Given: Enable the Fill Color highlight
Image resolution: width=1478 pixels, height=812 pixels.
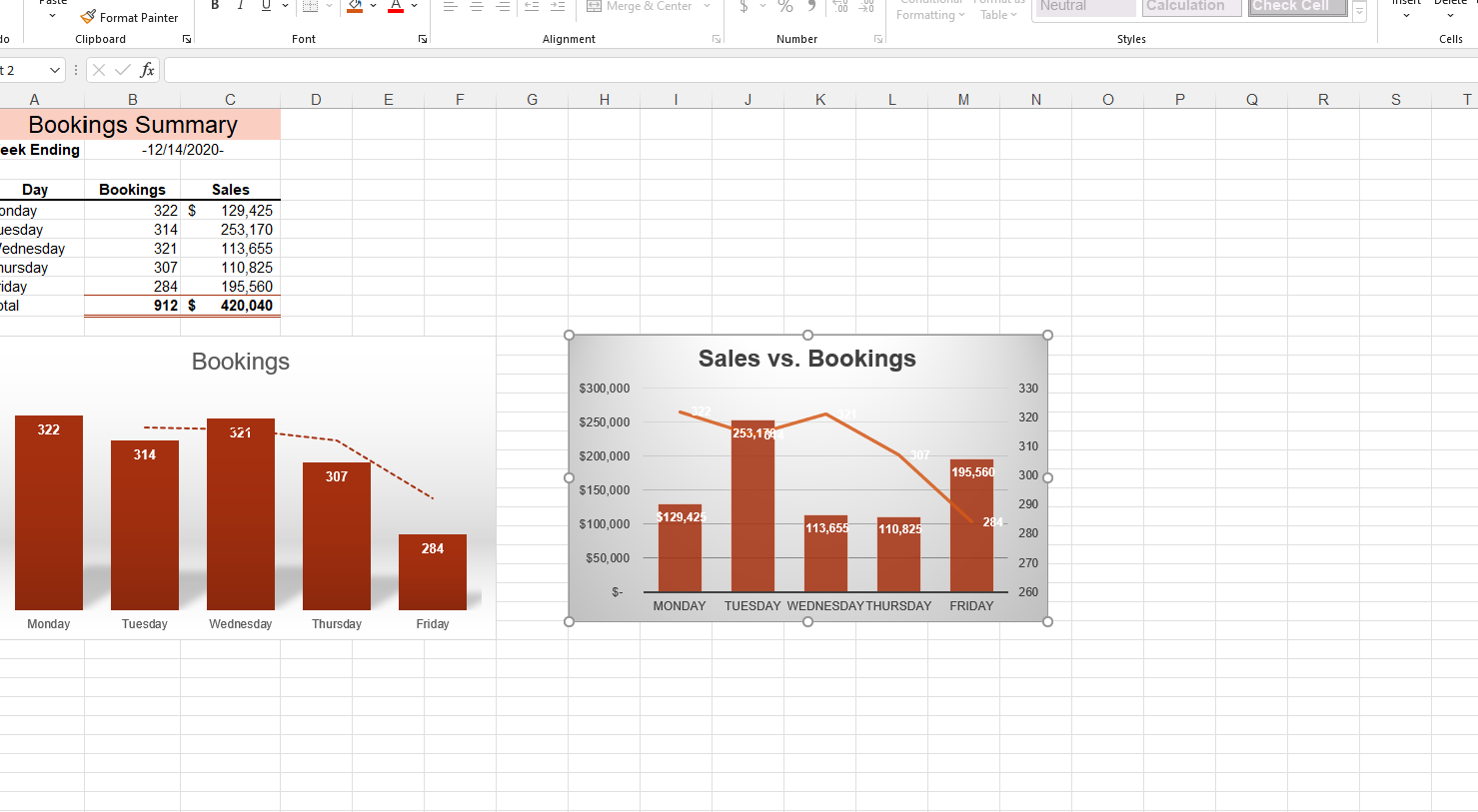Looking at the screenshot, I should (x=355, y=5).
